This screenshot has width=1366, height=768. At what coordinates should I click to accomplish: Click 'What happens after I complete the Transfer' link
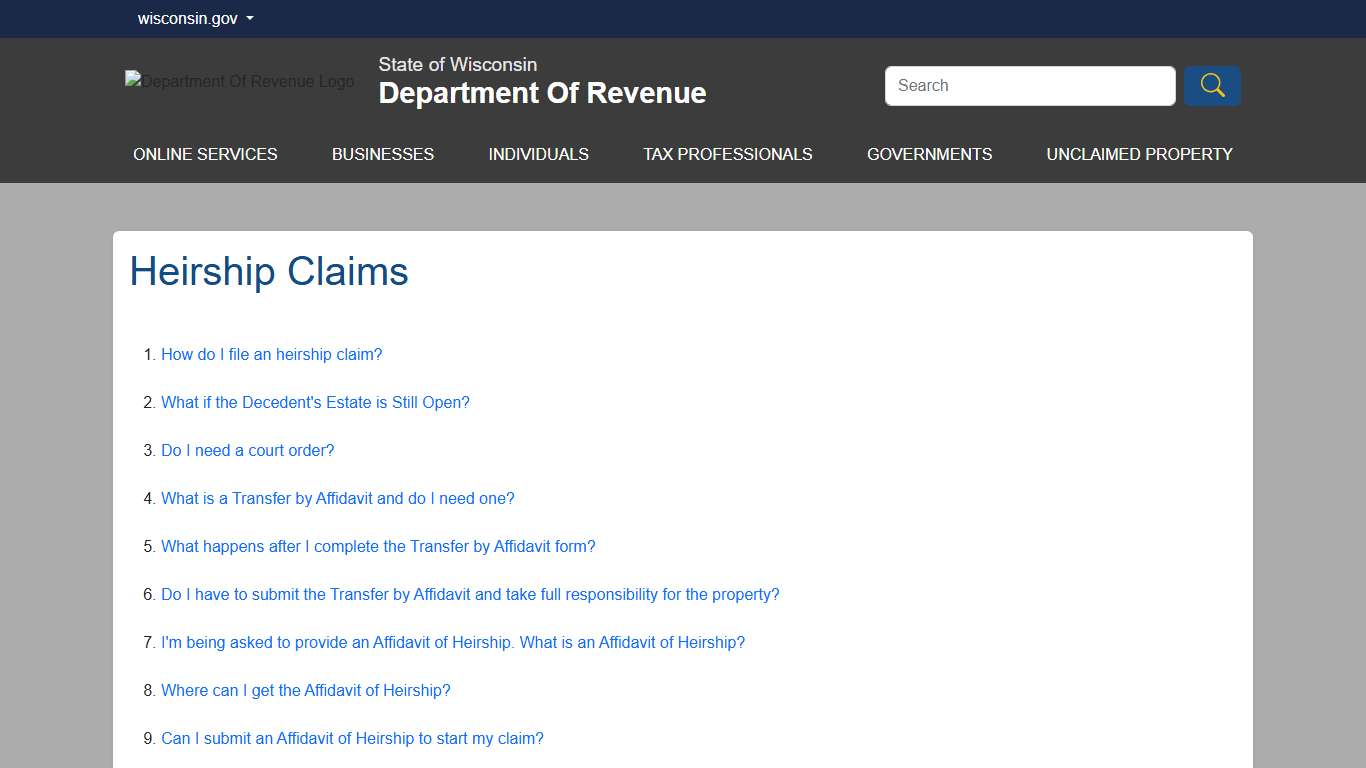click(378, 546)
